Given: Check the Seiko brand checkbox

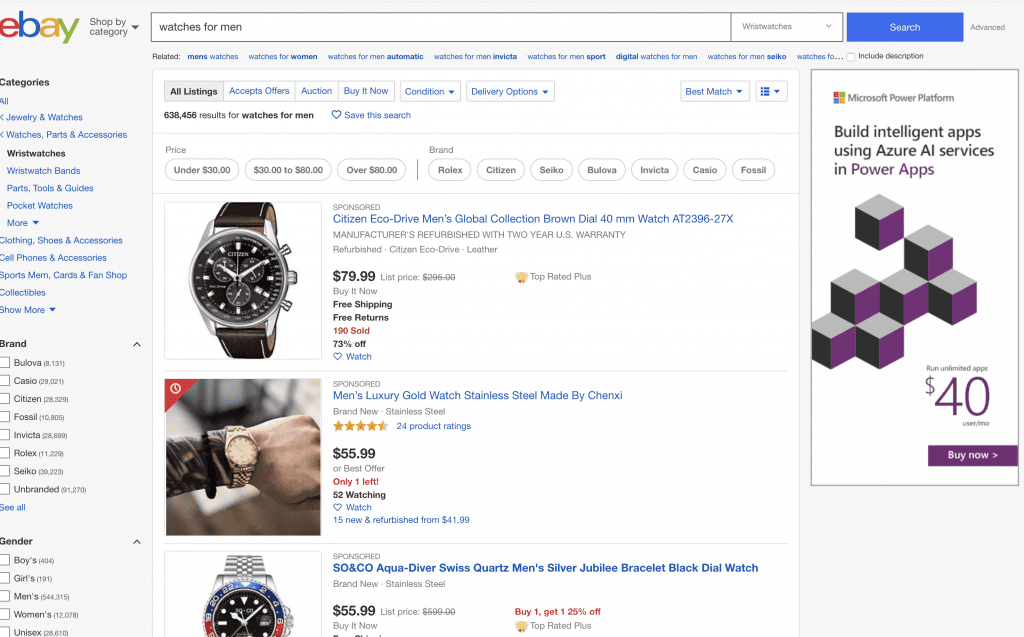Looking at the screenshot, I should pos(5,471).
